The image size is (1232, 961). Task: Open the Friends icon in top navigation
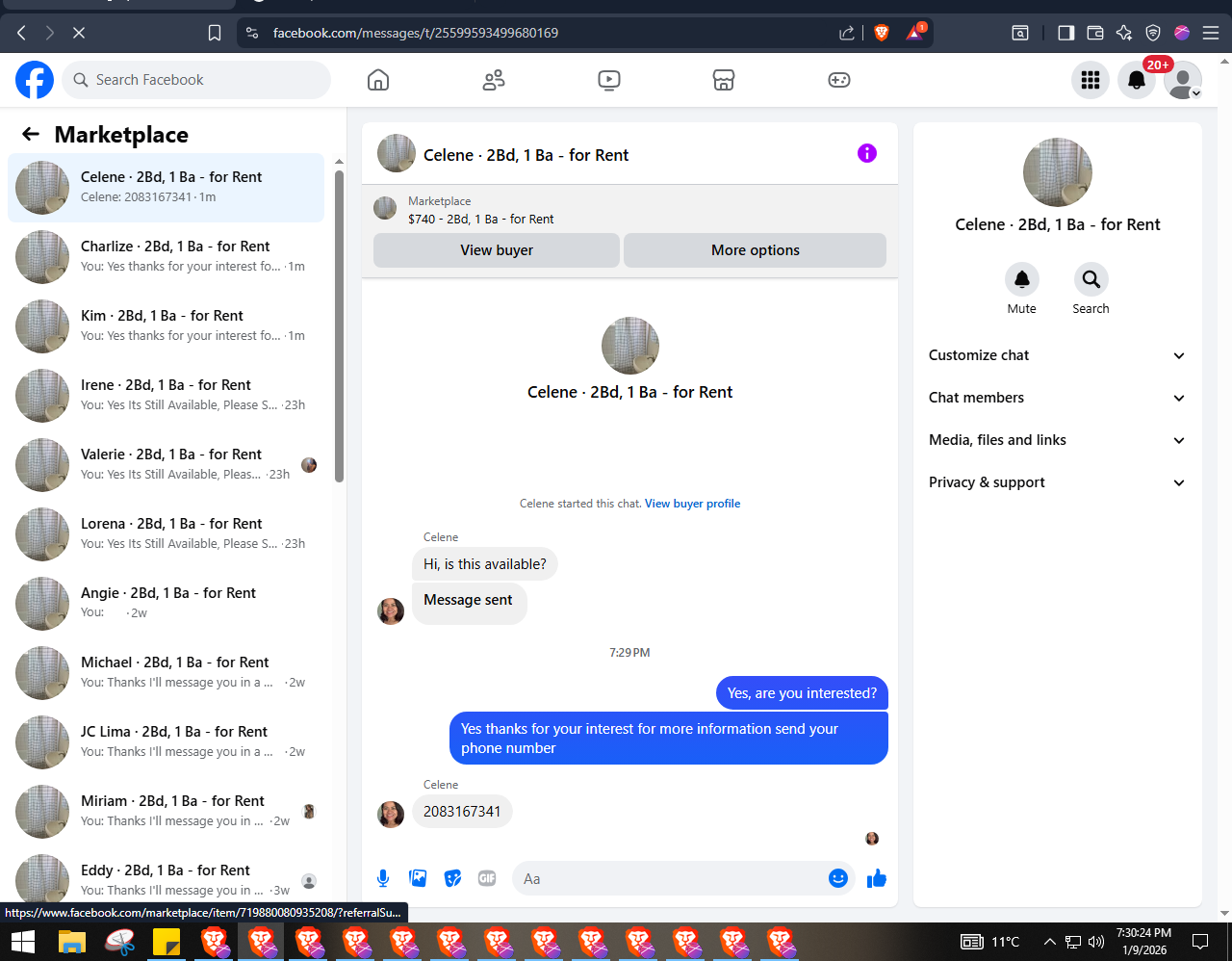(x=494, y=80)
